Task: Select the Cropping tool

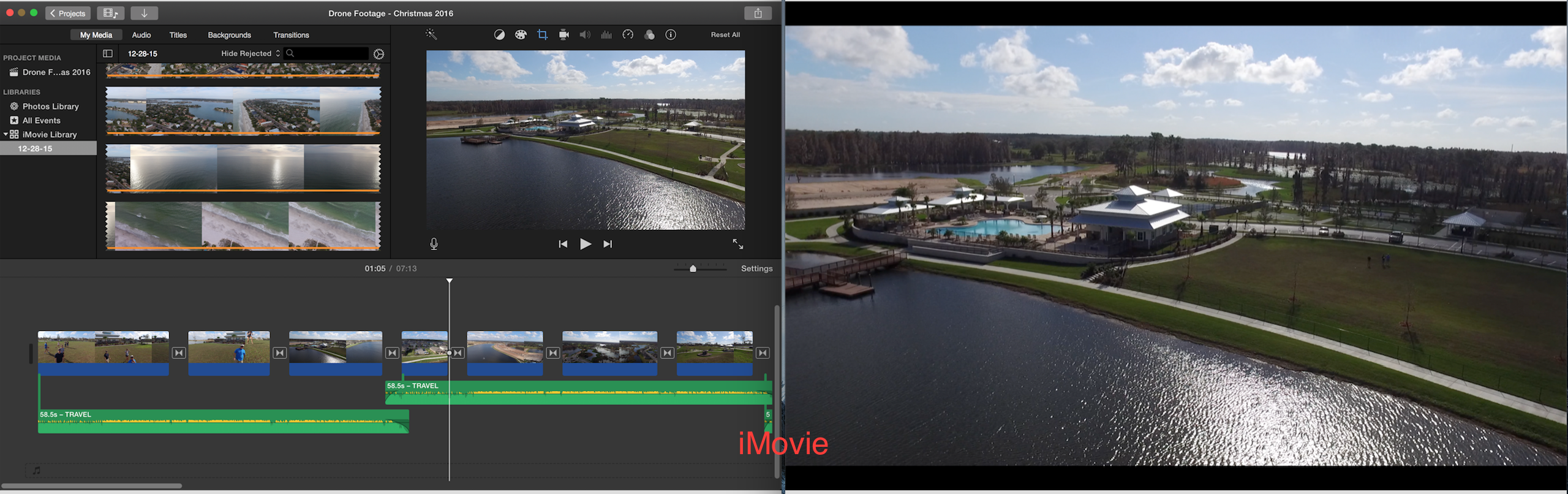Action: 542,35
